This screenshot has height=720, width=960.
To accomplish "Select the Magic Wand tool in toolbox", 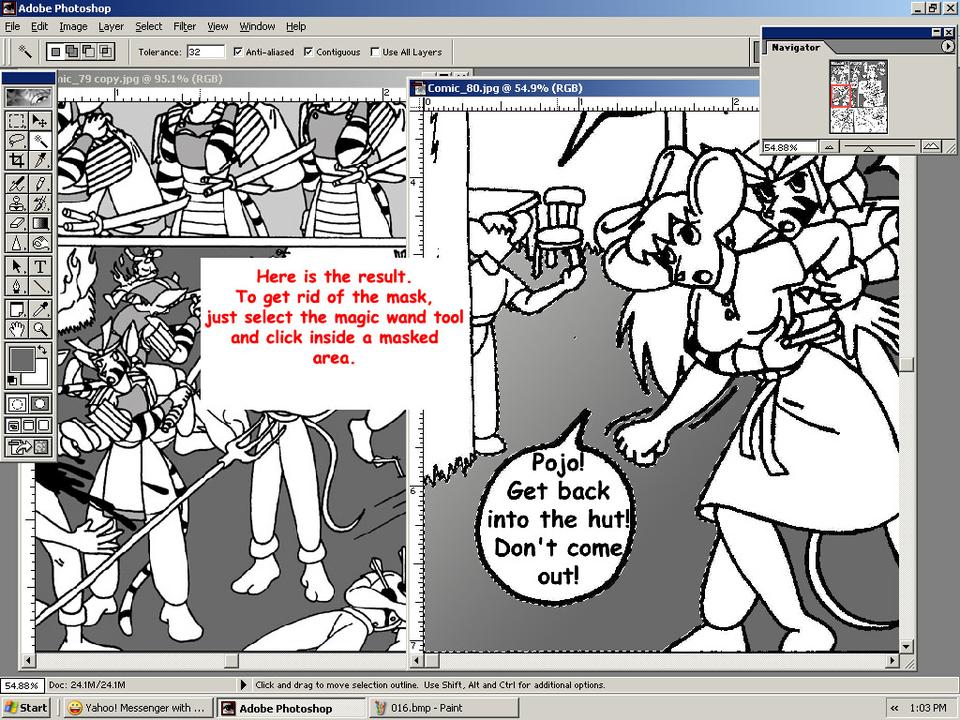I will [40, 141].
